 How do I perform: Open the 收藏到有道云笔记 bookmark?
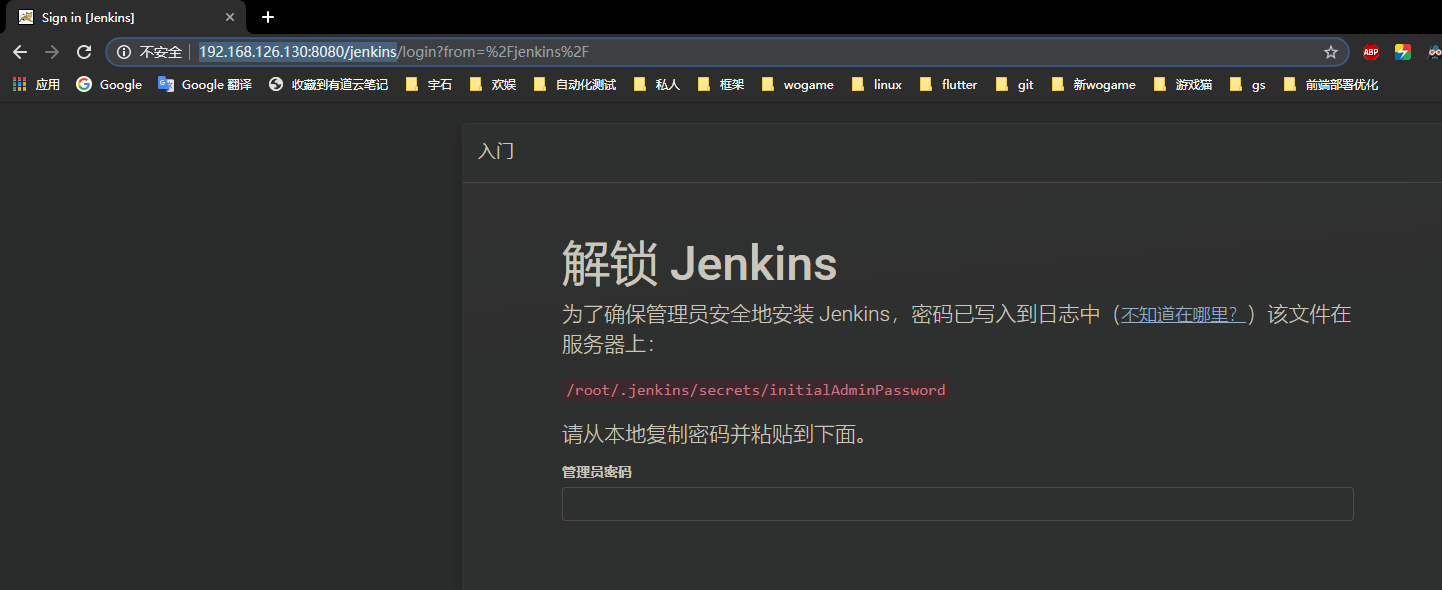click(327, 84)
